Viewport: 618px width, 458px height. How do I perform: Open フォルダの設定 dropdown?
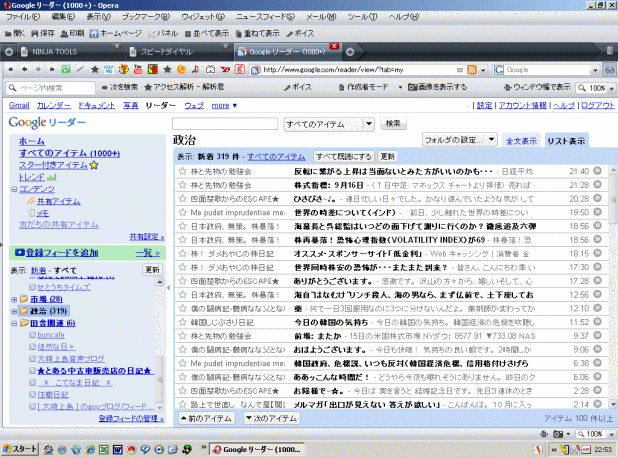(460, 140)
